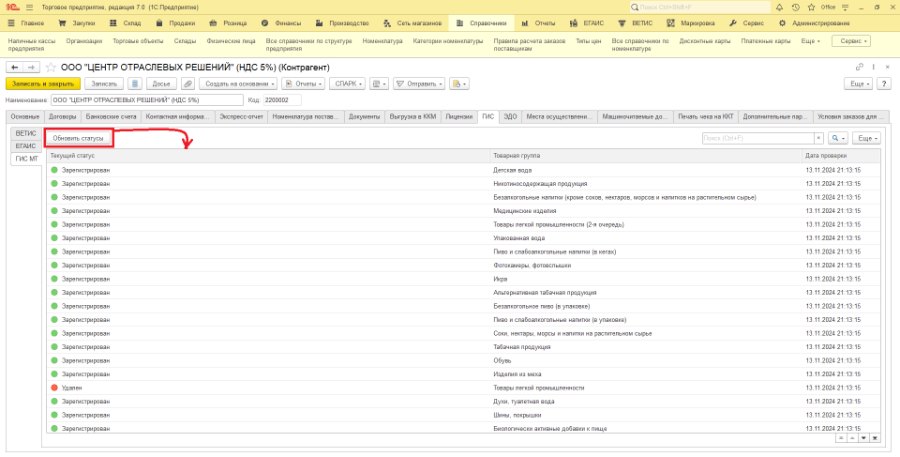Select the Удален status row
900x457 pixels.
pyautogui.click(x=463, y=388)
